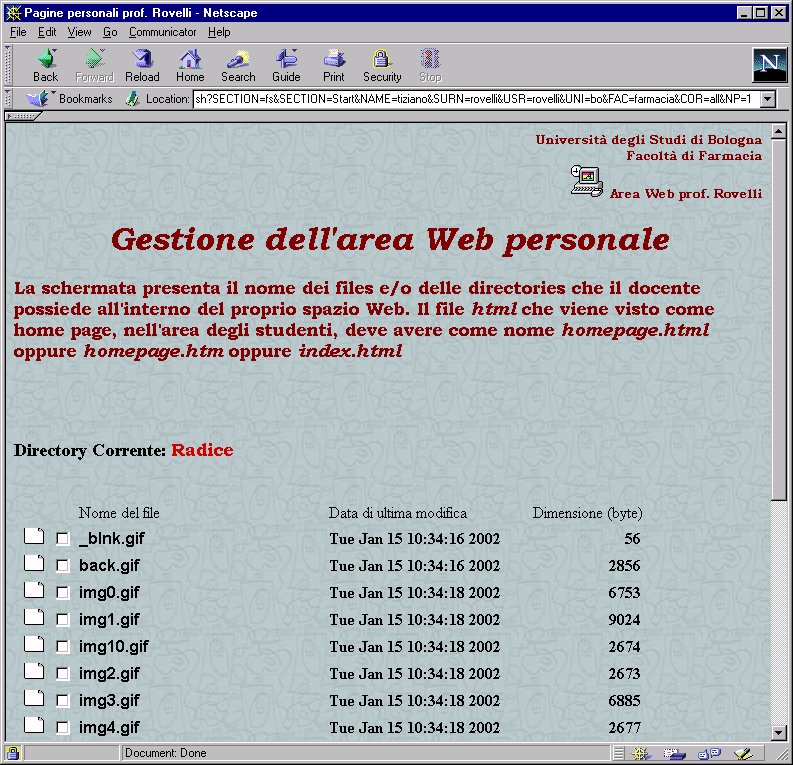Check the box next to img2.gif
The width and height of the screenshot is (793, 765).
point(62,674)
